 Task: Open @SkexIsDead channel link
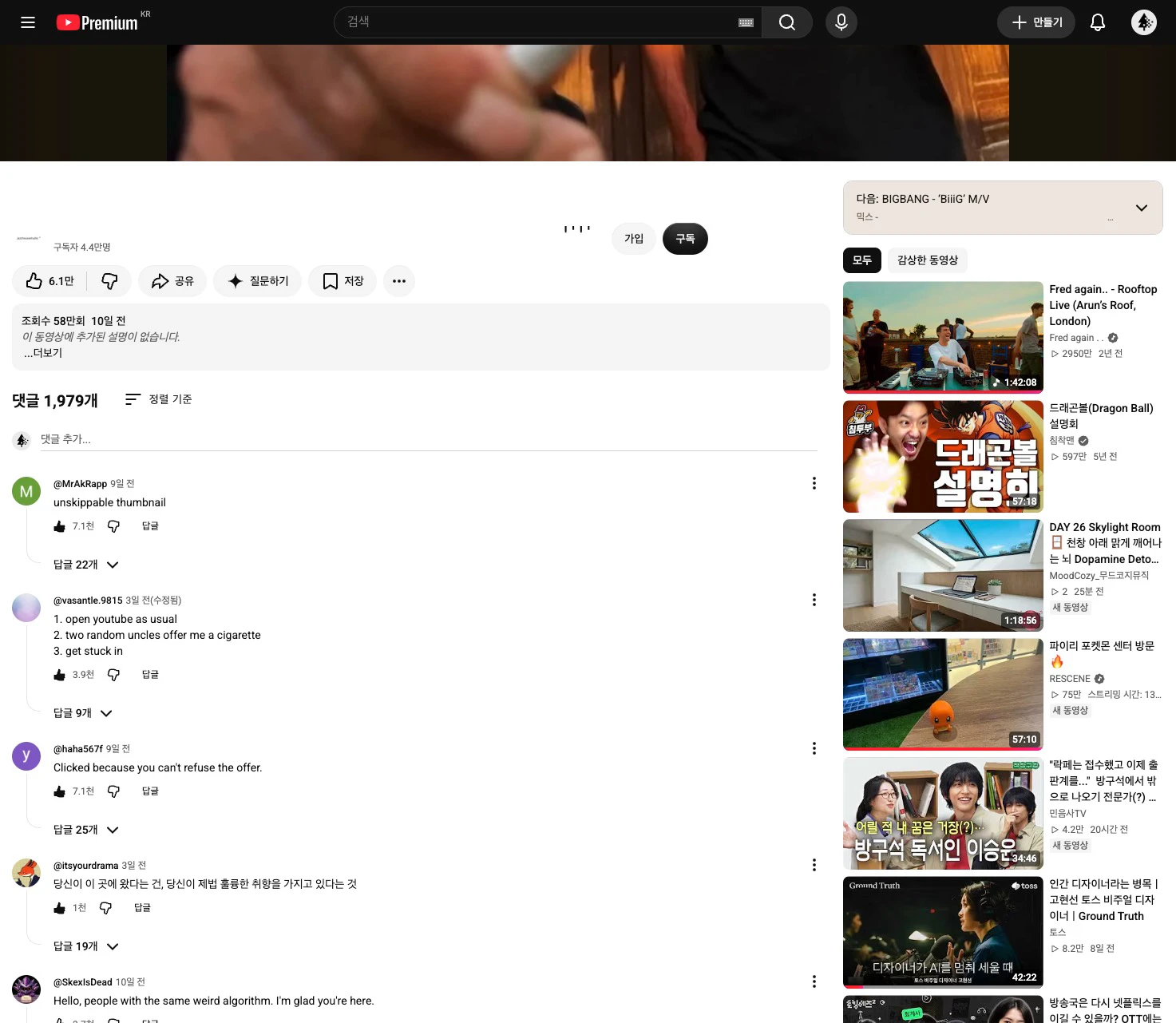point(83,982)
